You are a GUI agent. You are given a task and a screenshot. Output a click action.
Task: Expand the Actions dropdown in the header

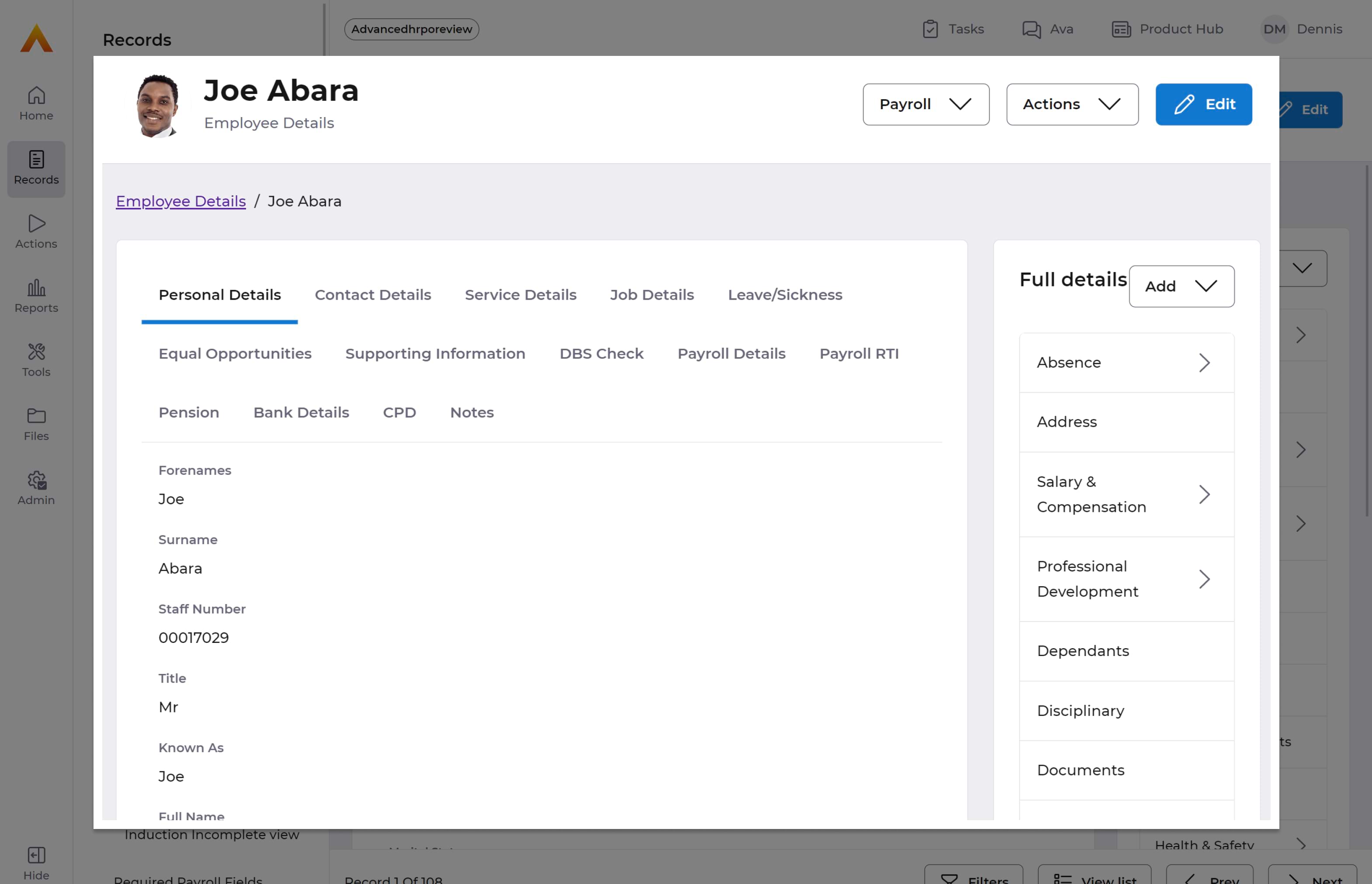tap(1072, 104)
